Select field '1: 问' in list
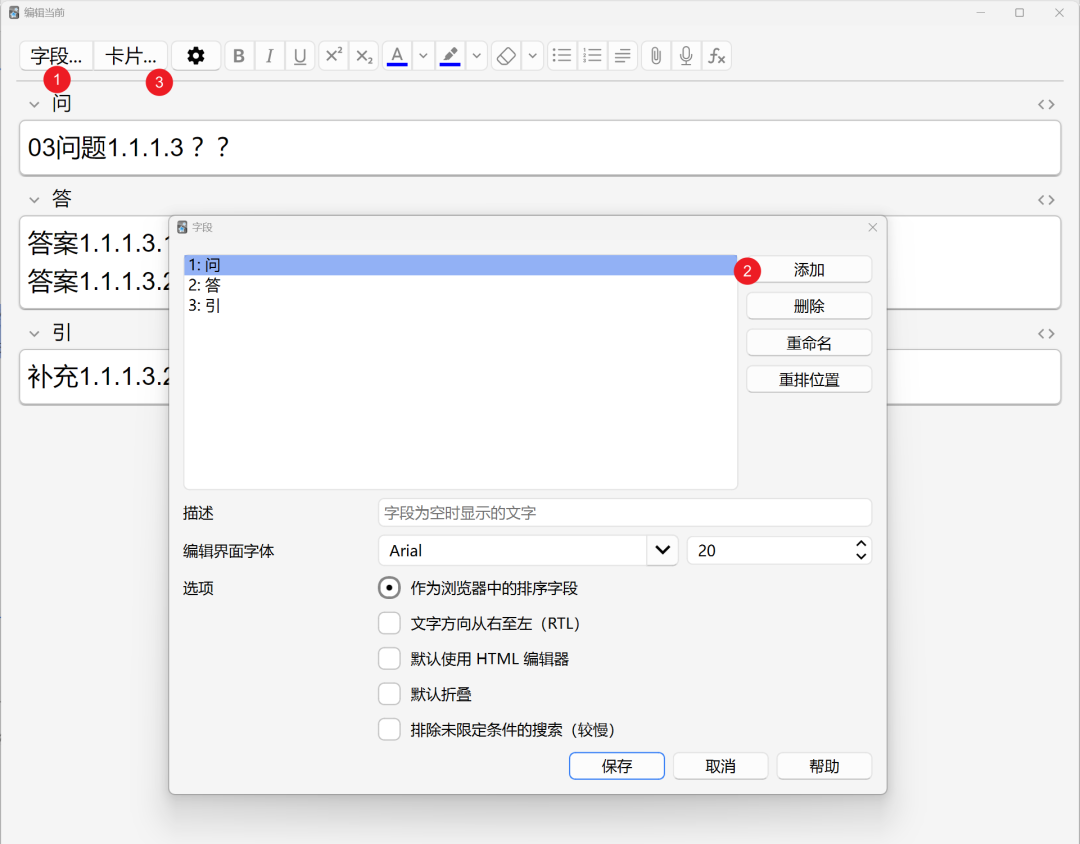Image resolution: width=1080 pixels, height=844 pixels. [x=460, y=265]
